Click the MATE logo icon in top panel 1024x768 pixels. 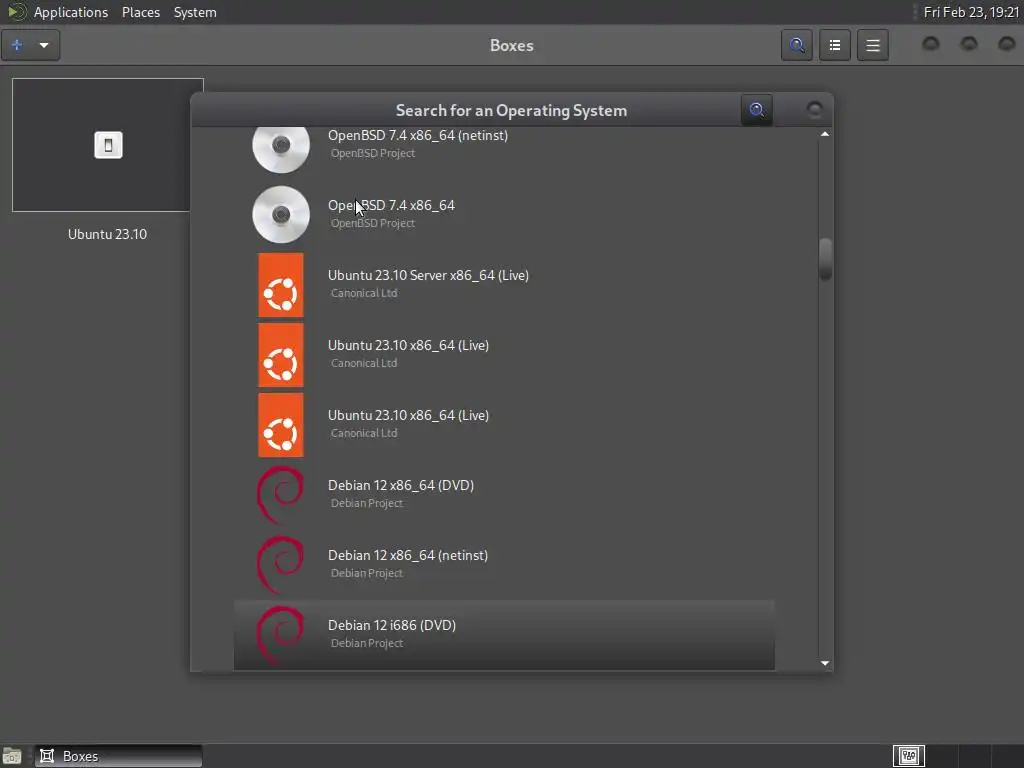(x=16, y=12)
